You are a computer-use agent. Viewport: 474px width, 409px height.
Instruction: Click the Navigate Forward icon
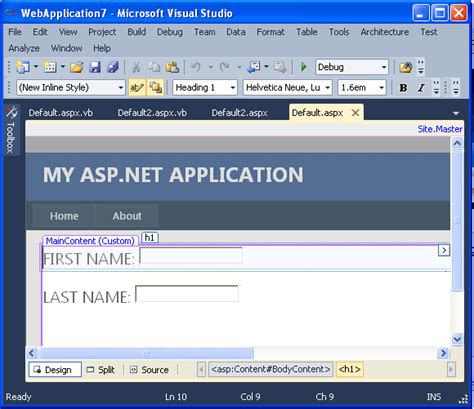(x=280, y=68)
